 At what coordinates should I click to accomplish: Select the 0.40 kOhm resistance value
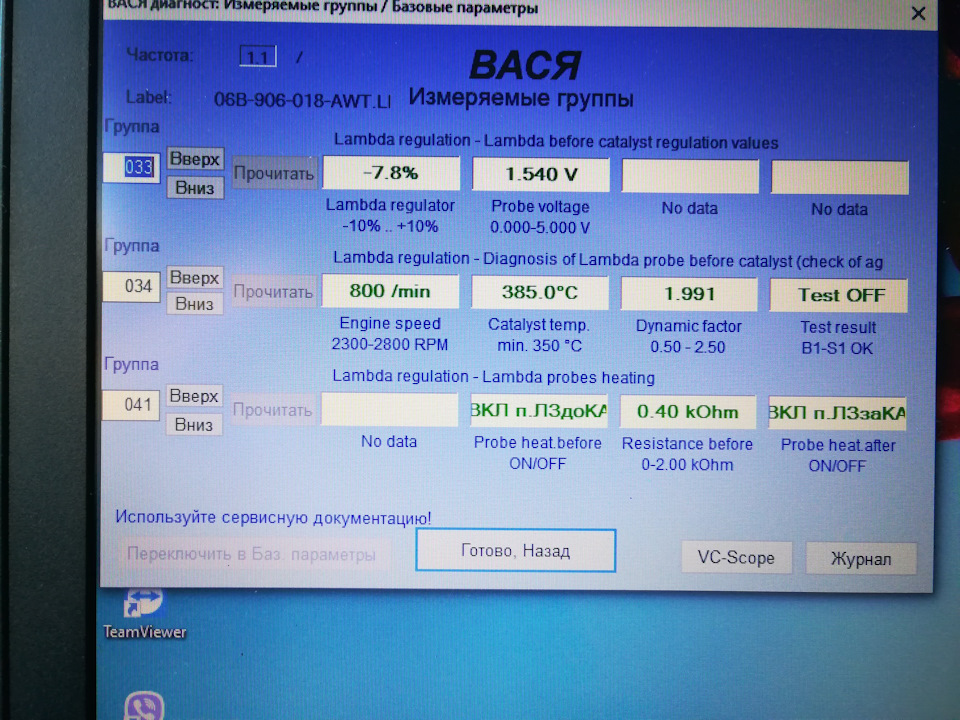click(x=688, y=411)
